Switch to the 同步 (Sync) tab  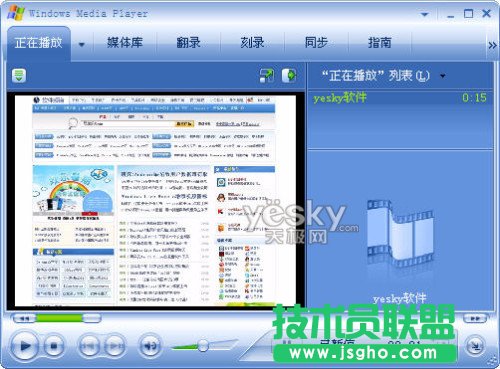316,43
